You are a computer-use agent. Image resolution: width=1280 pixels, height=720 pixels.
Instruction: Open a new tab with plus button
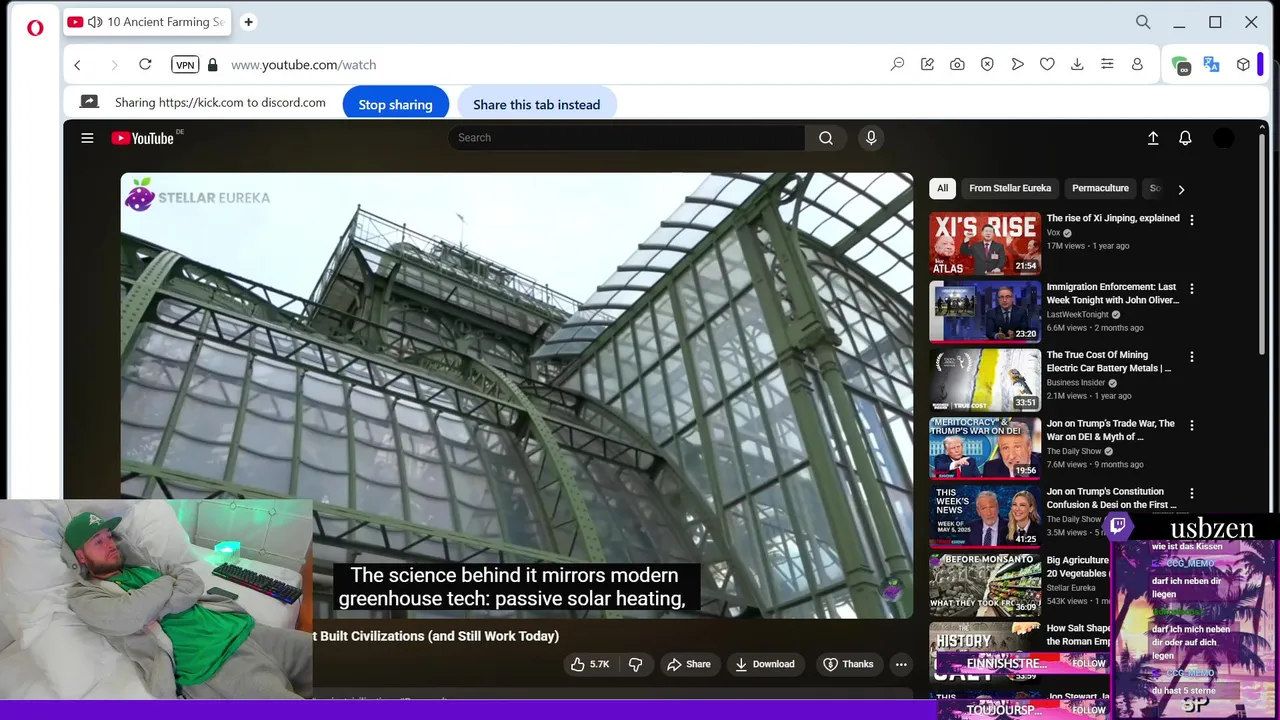click(x=248, y=22)
